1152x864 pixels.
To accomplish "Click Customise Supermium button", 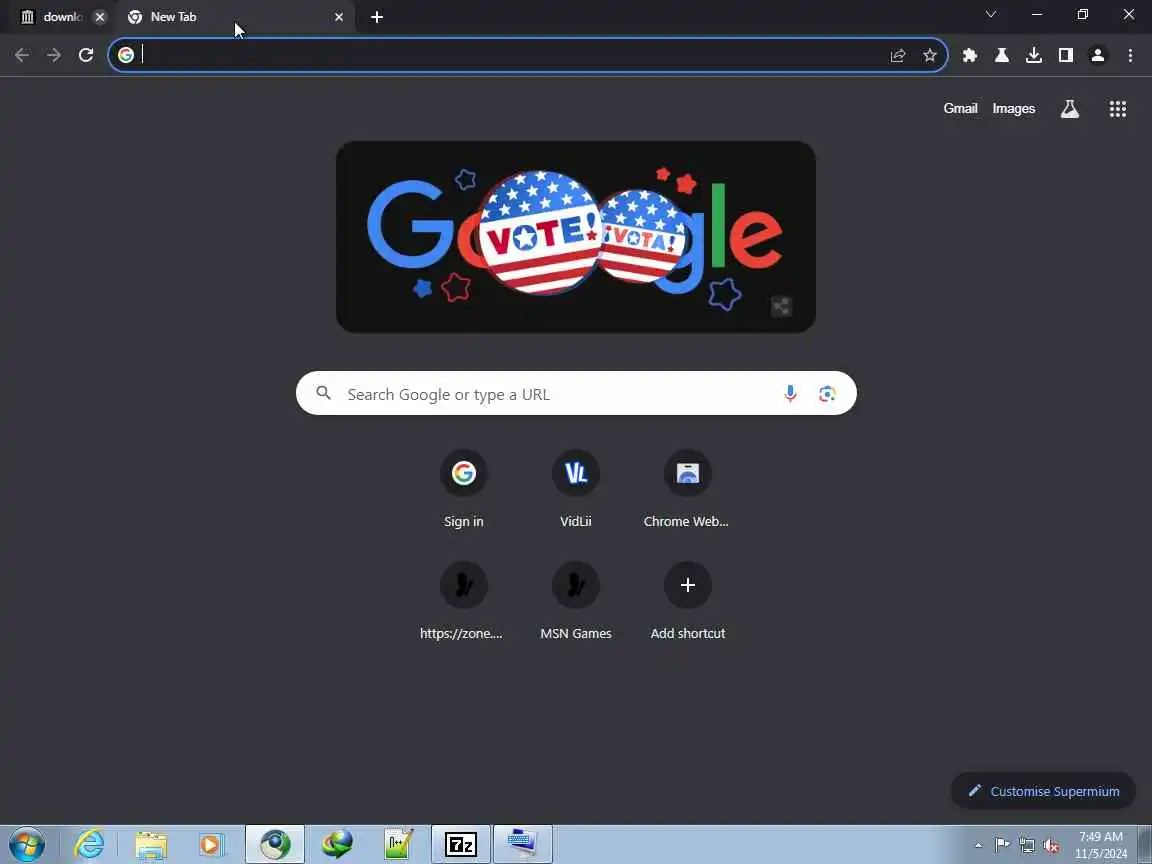I will coord(1043,791).
